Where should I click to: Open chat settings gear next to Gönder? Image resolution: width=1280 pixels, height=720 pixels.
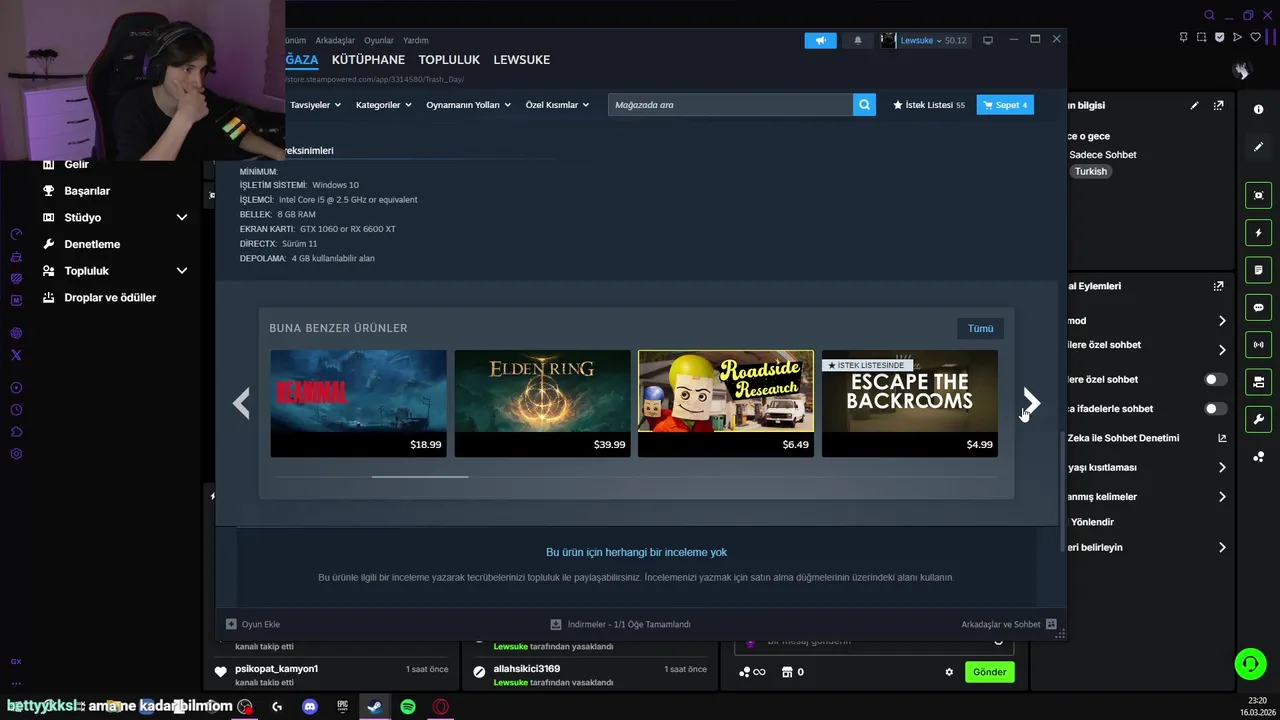coord(949,672)
